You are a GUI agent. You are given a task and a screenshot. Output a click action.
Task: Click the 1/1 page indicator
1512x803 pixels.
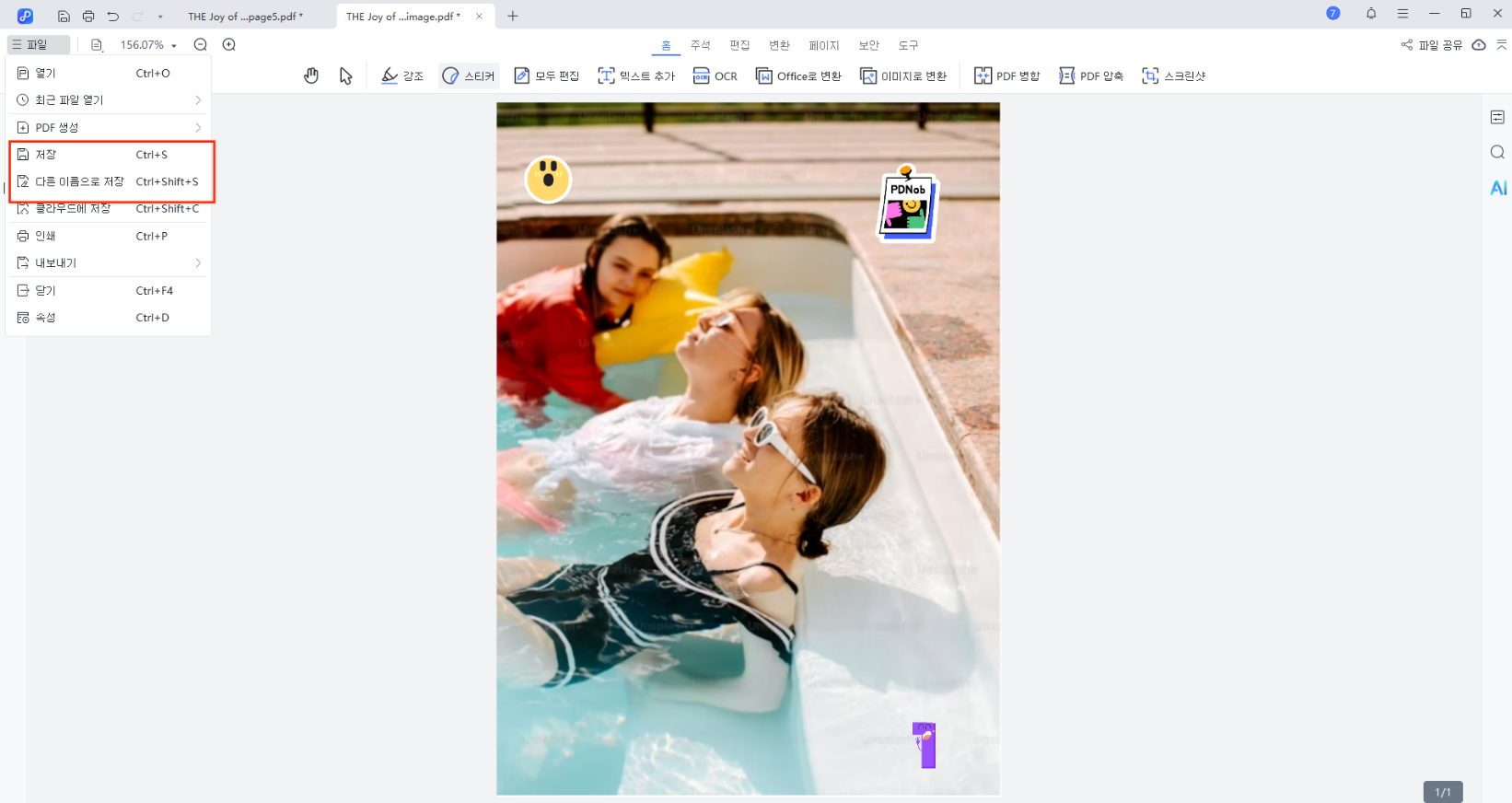pyautogui.click(x=1443, y=792)
